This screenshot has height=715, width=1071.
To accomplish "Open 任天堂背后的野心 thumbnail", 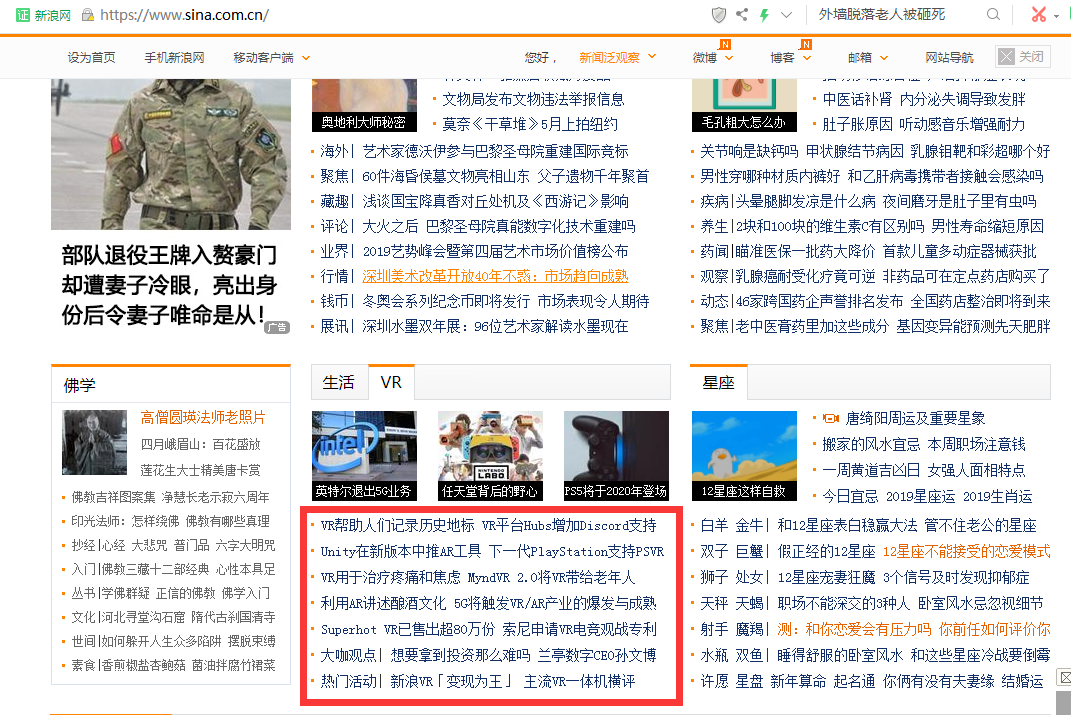I will (x=490, y=455).
